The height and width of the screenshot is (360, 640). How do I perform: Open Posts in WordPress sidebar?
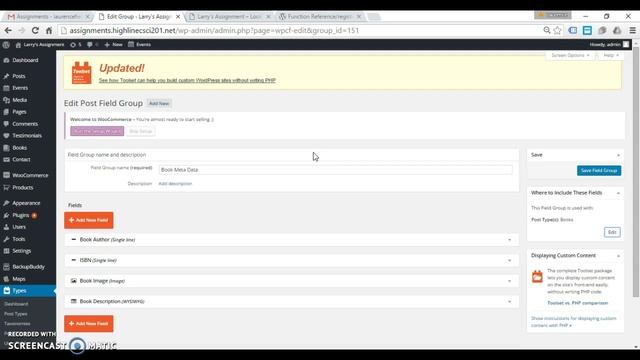point(19,76)
